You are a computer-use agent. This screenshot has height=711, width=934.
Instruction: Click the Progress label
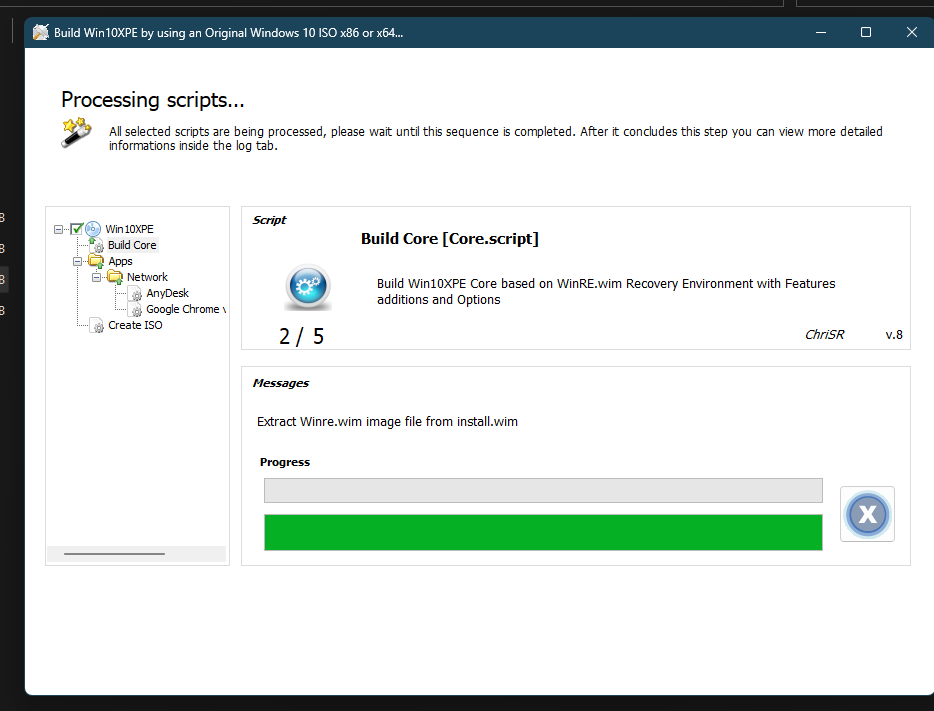pos(285,462)
